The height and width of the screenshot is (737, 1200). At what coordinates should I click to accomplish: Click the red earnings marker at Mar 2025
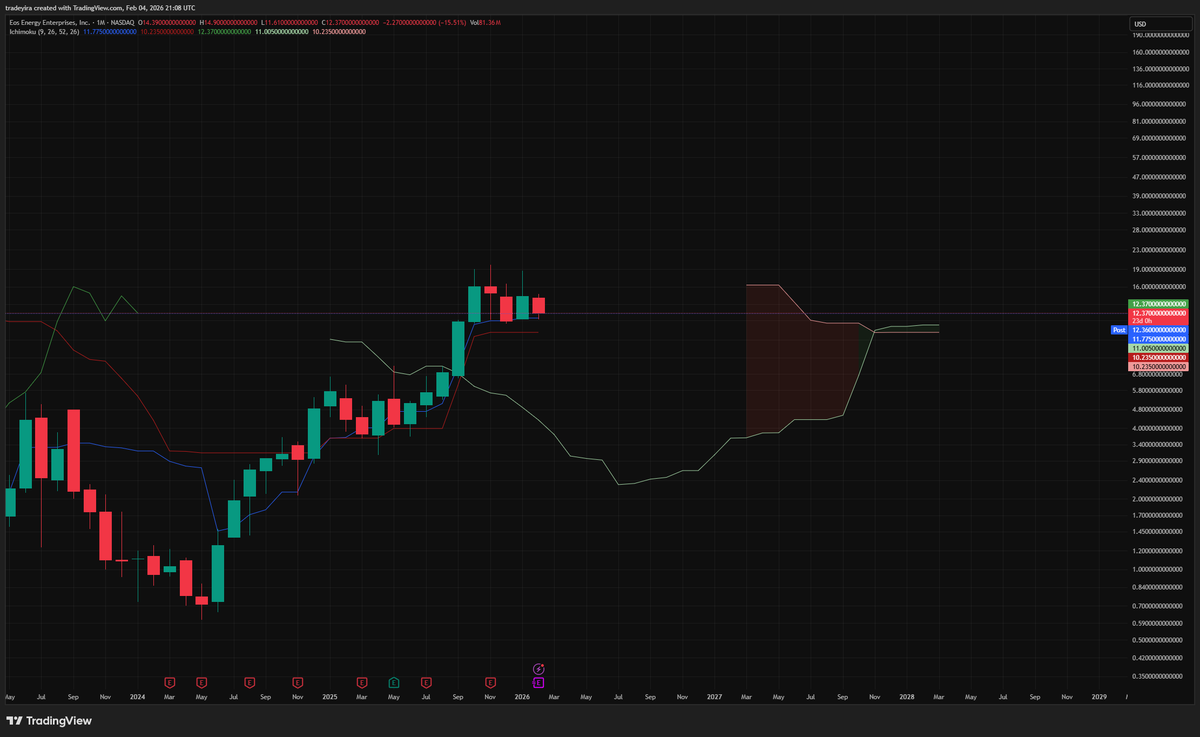(361, 682)
